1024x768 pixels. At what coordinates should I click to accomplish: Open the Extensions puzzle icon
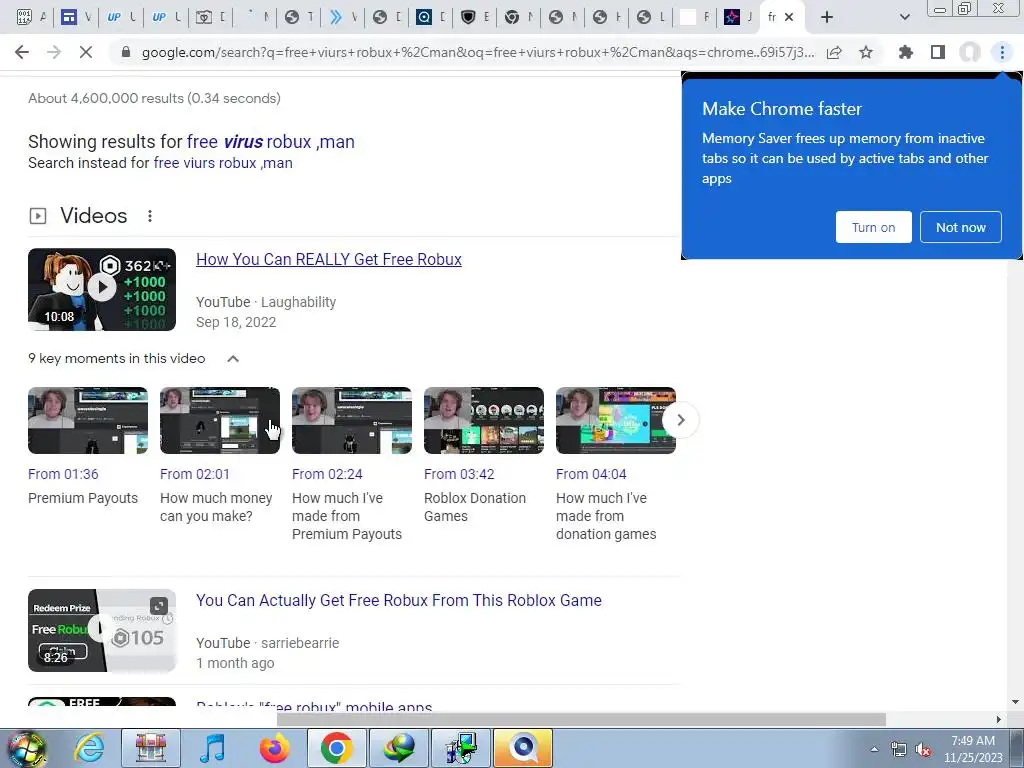pos(905,52)
